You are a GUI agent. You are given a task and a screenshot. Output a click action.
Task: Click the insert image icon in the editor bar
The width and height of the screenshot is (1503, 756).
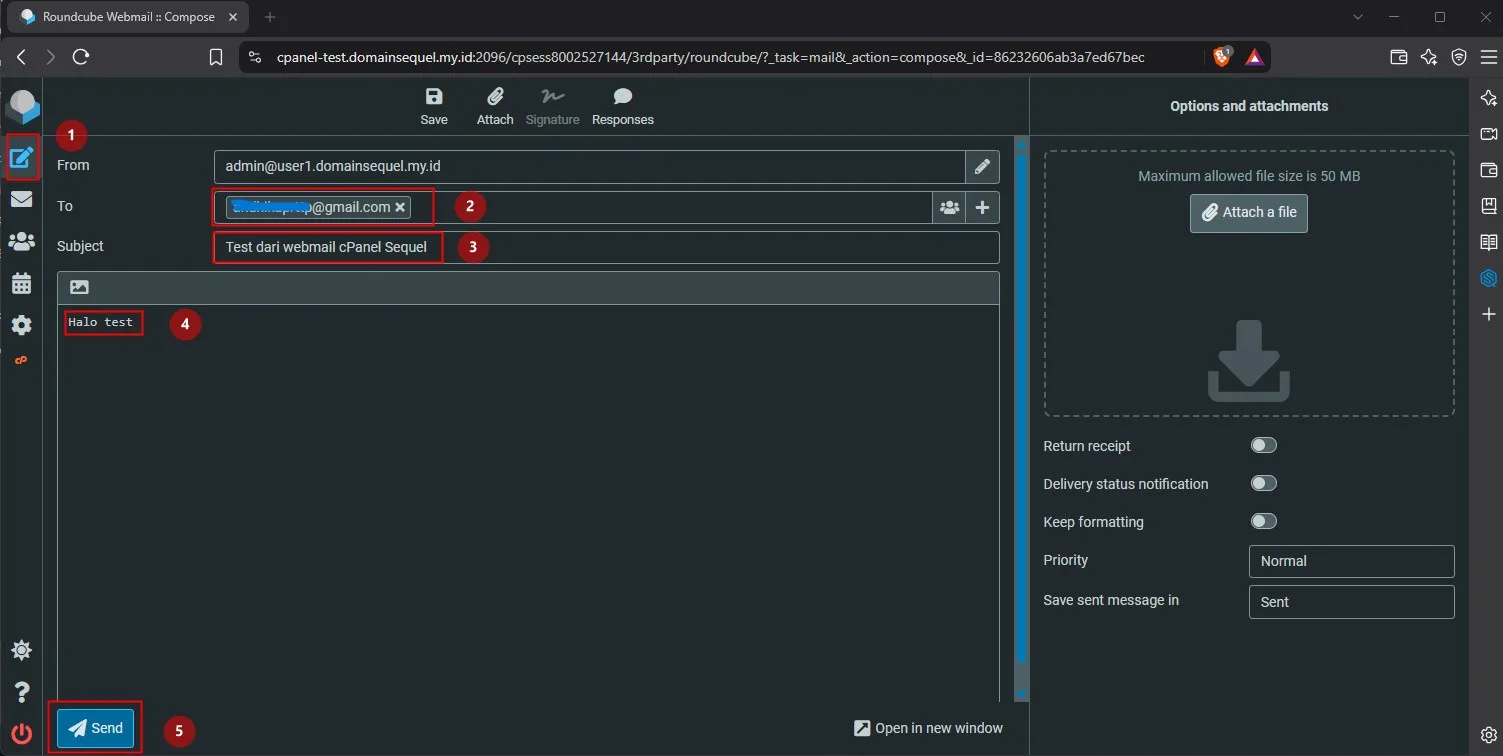click(x=80, y=287)
